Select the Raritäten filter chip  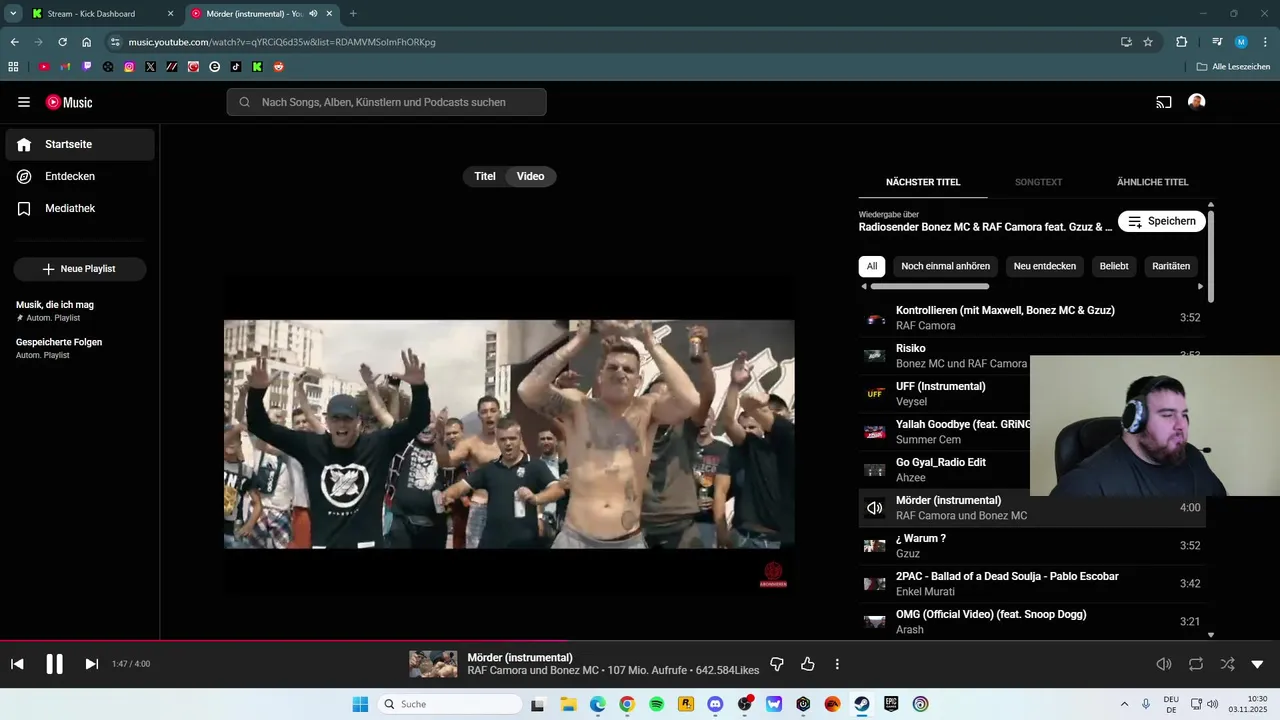[x=1171, y=266]
